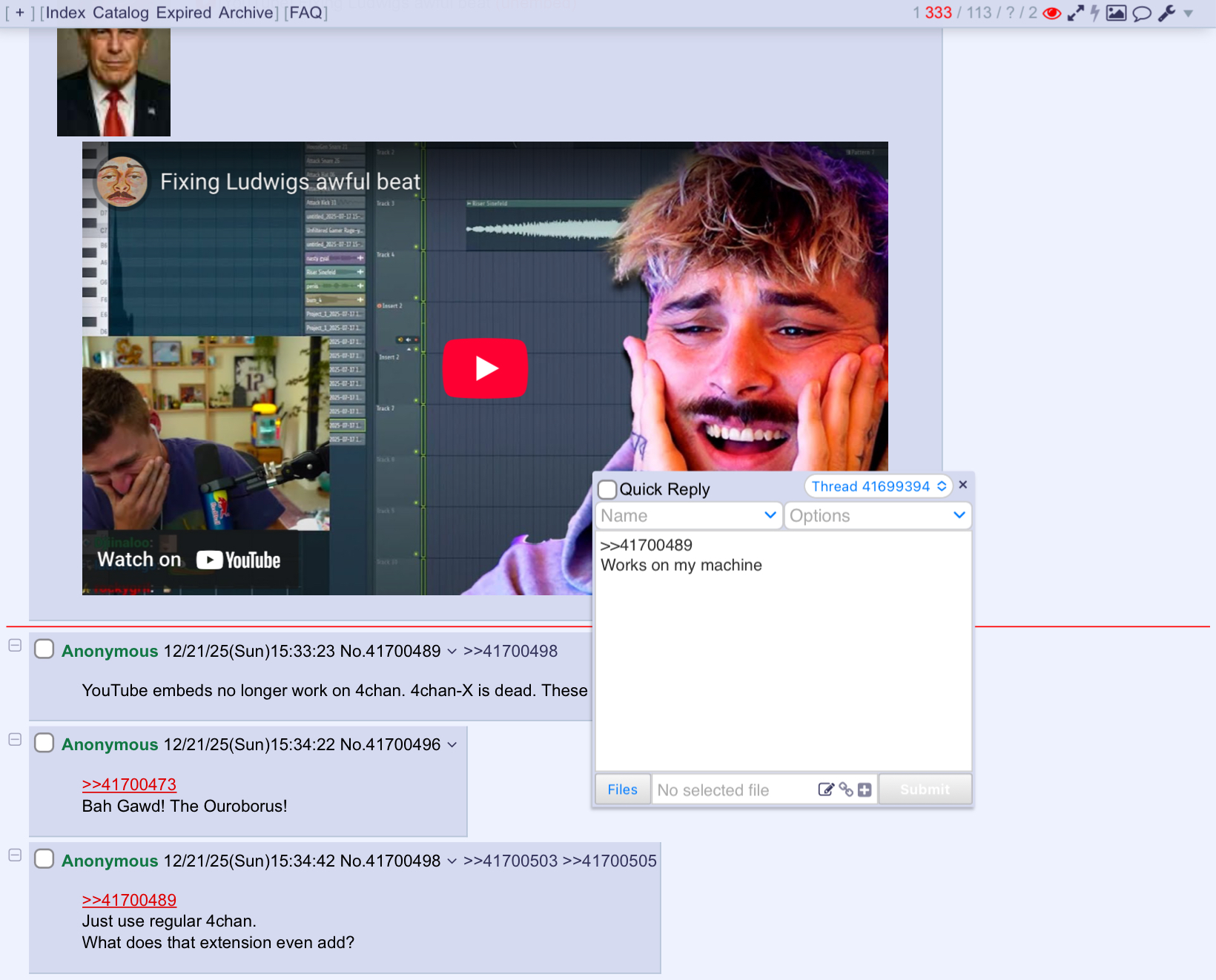The height and width of the screenshot is (980, 1216).
Task: Open the Thread 41699394 selector
Action: click(x=878, y=486)
